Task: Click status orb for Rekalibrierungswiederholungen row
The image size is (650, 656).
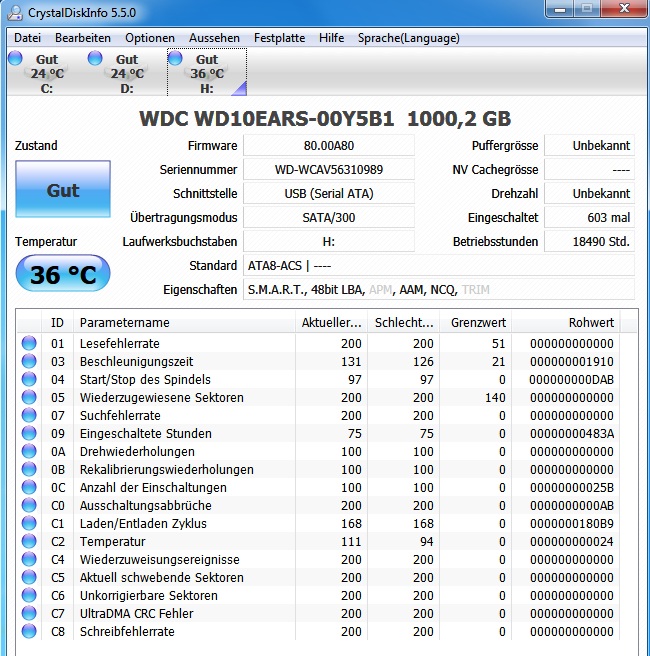Action: [x=29, y=469]
